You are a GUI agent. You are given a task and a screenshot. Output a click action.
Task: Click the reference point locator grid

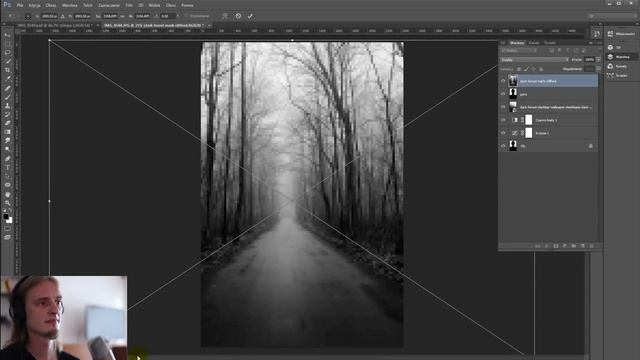pyautogui.click(x=28, y=16)
